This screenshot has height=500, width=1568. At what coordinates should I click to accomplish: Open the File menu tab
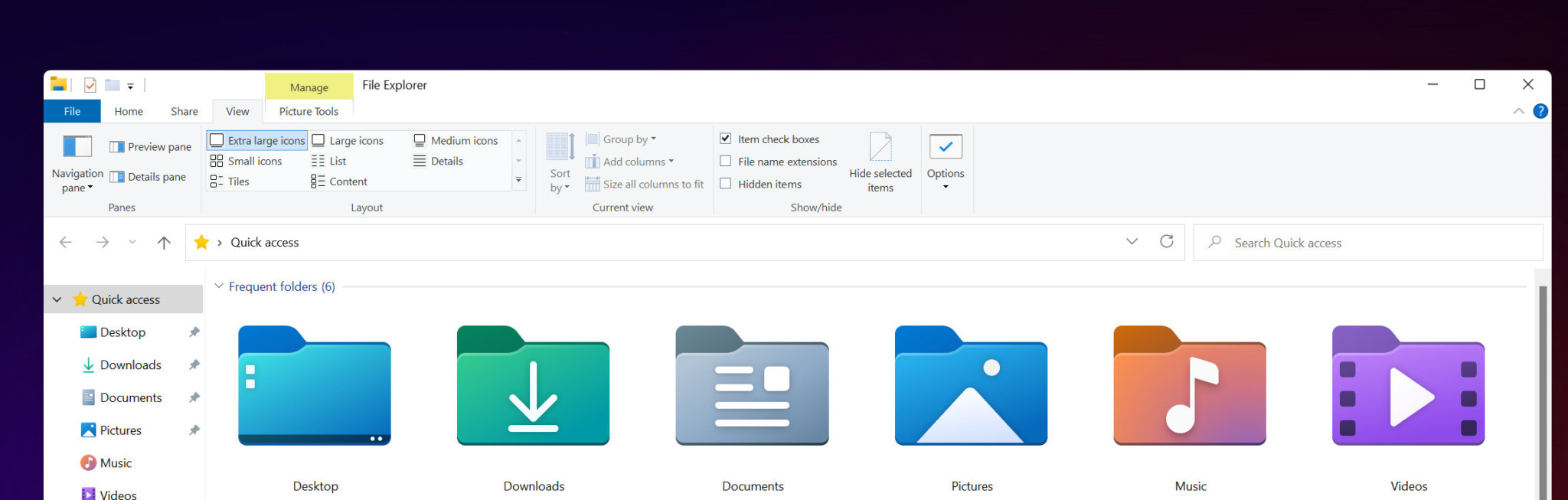click(72, 111)
